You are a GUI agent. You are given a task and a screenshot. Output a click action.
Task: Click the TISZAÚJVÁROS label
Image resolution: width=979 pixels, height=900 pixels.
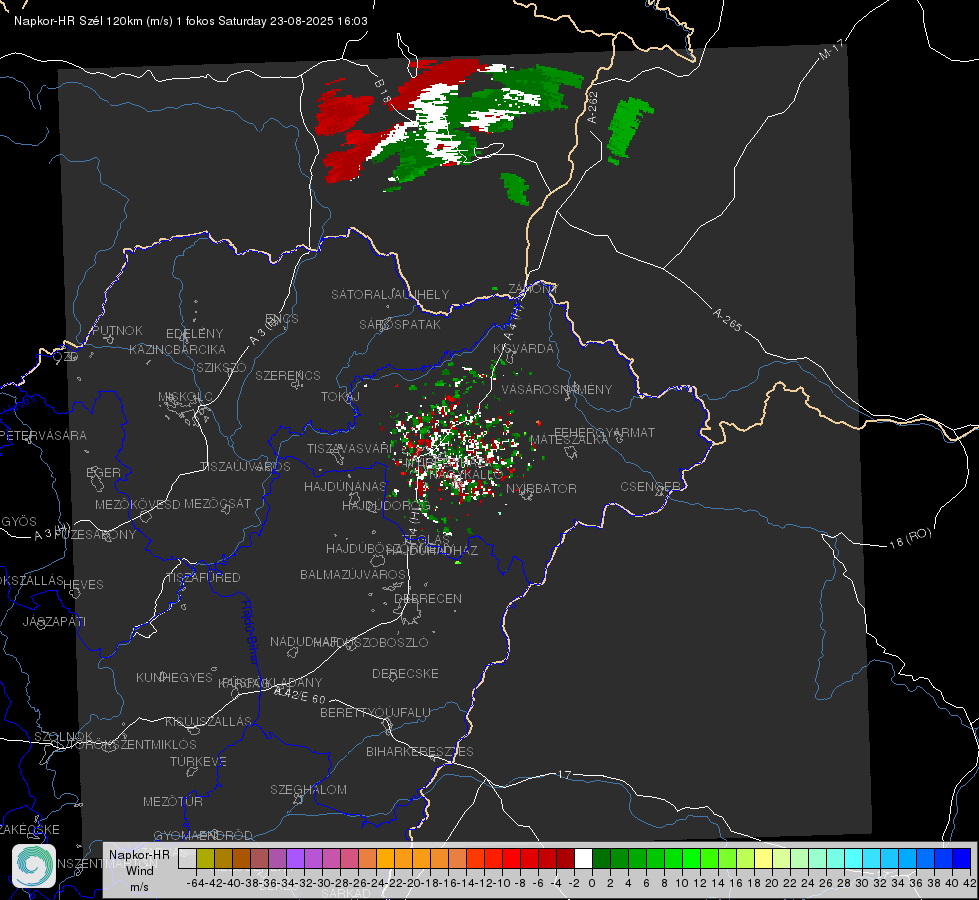[245, 467]
